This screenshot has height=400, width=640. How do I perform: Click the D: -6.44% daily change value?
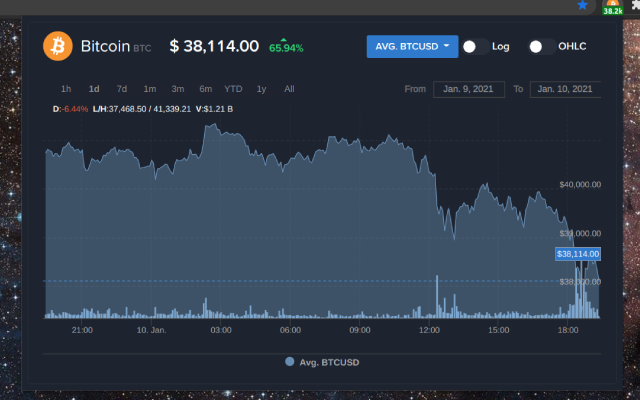click(x=70, y=109)
